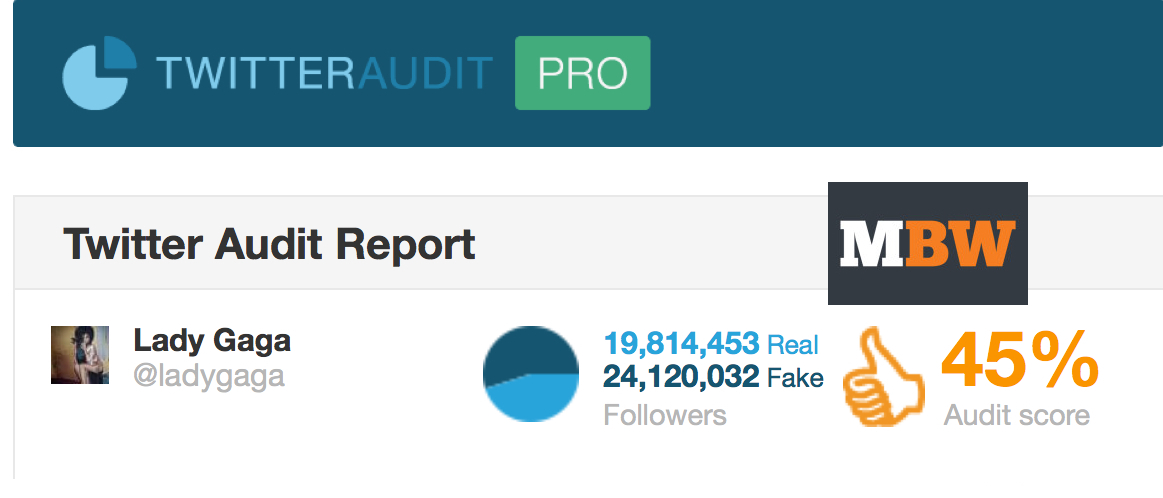Image resolution: width=1163 pixels, height=498 pixels.
Task: Select the green PRO badge button
Action: pos(582,73)
